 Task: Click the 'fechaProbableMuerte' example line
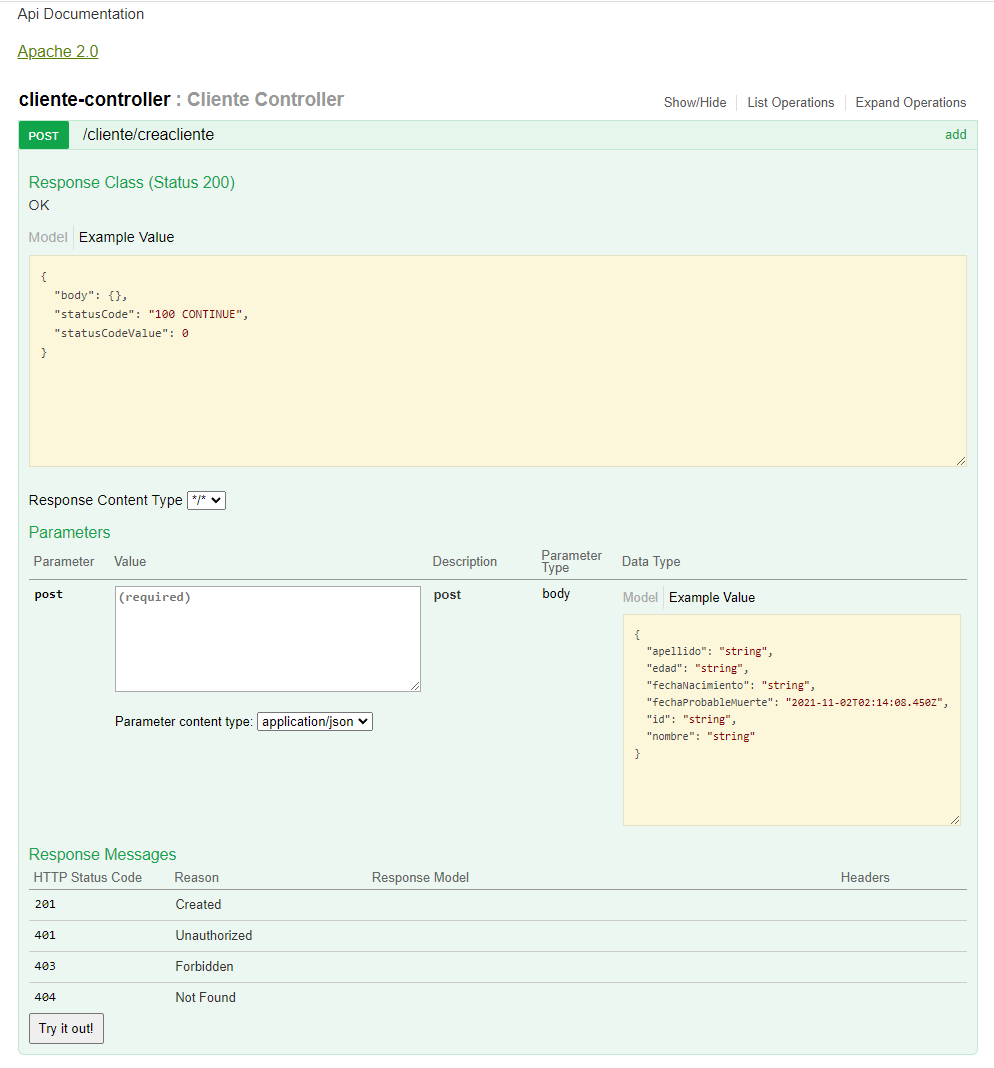[x=797, y=702]
